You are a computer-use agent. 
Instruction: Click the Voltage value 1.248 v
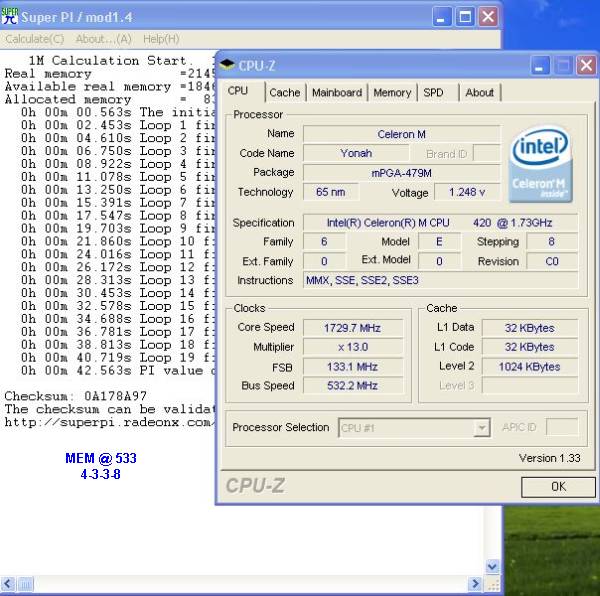467,192
